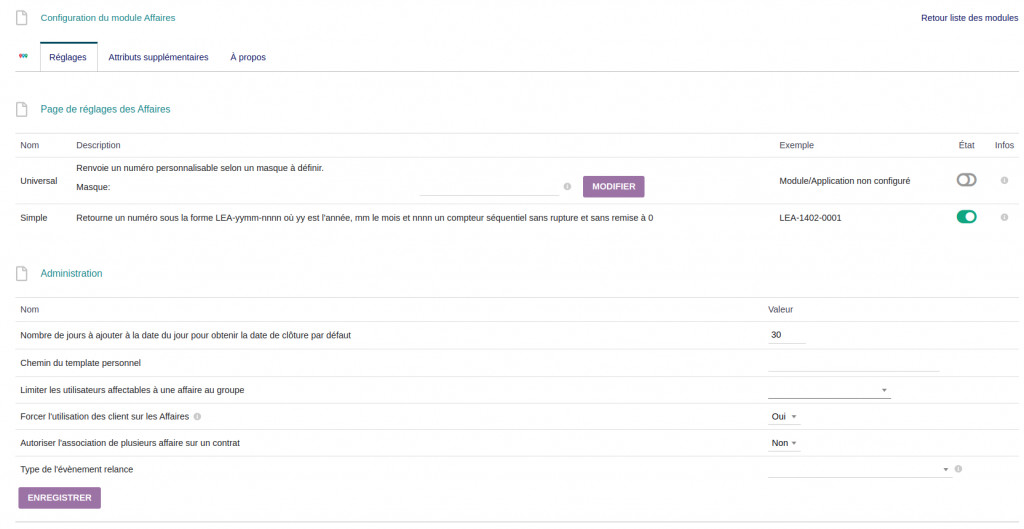Viewport: 1024px width, 529px height.
Task: Open the Non dropdown for contract association
Action: click(x=784, y=443)
